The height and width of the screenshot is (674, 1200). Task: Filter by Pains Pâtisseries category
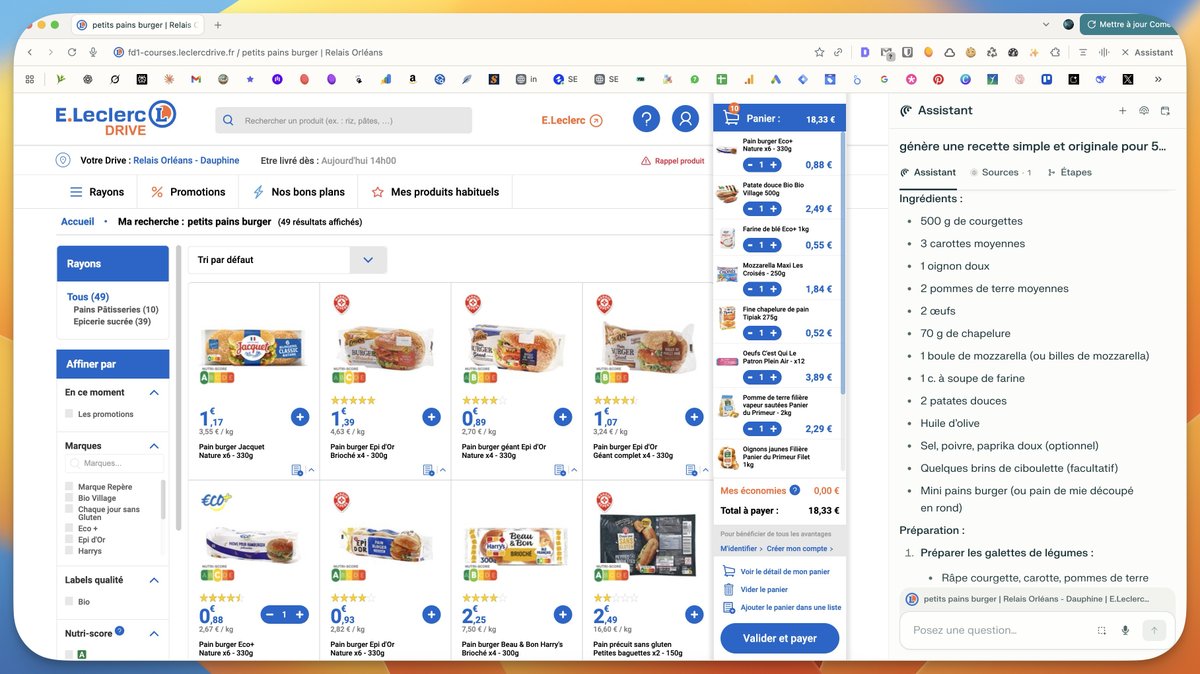click(116, 310)
